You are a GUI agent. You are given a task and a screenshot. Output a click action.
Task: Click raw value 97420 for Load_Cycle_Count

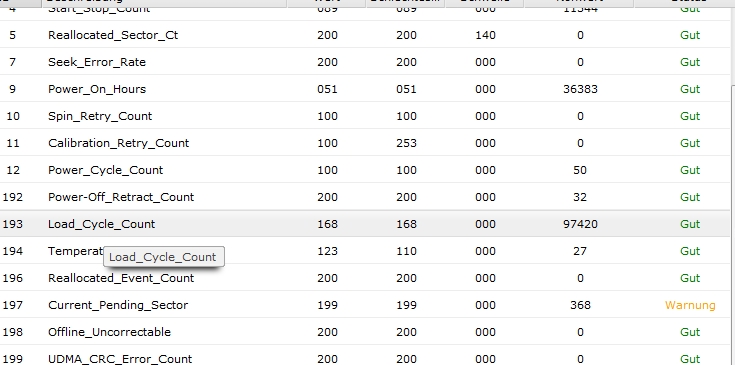tap(580, 224)
